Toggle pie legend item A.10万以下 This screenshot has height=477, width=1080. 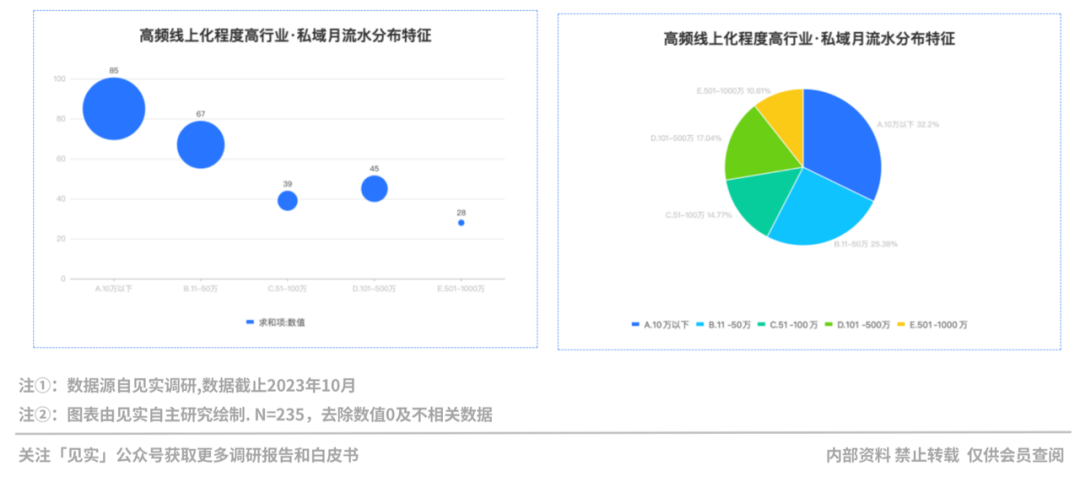pyautogui.click(x=660, y=324)
